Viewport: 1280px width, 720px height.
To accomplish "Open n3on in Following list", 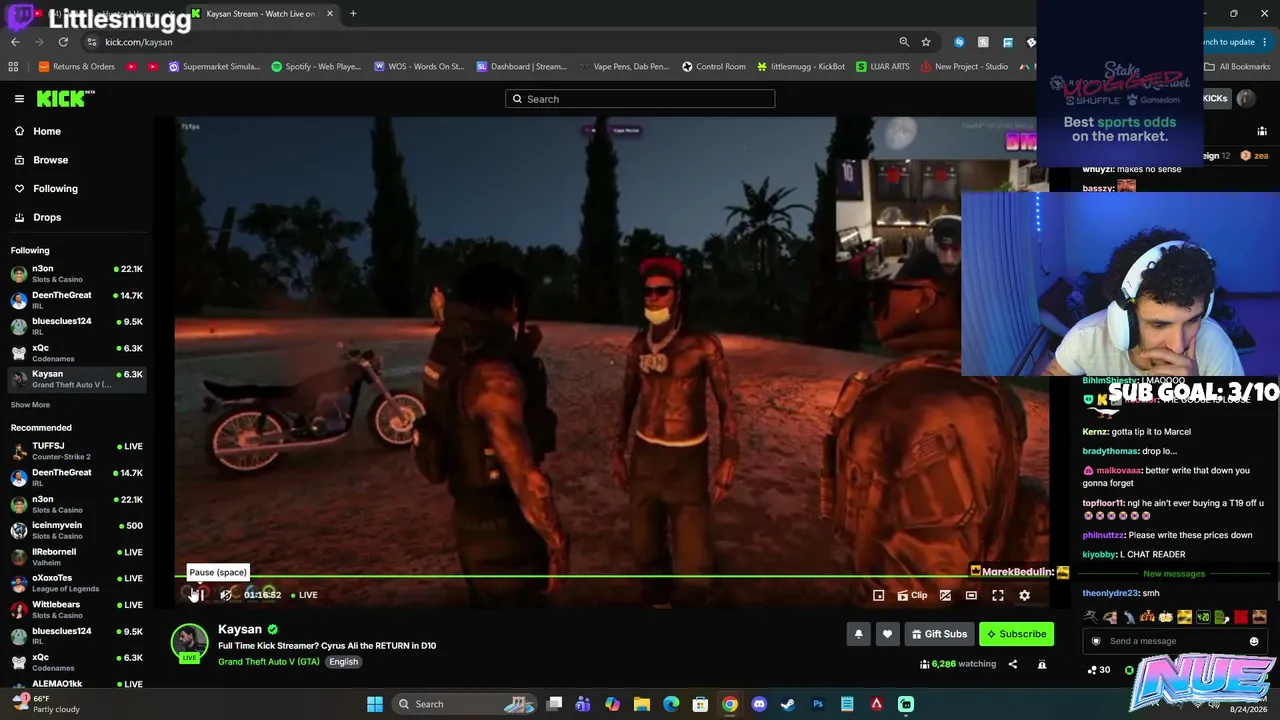I will pos(77,274).
